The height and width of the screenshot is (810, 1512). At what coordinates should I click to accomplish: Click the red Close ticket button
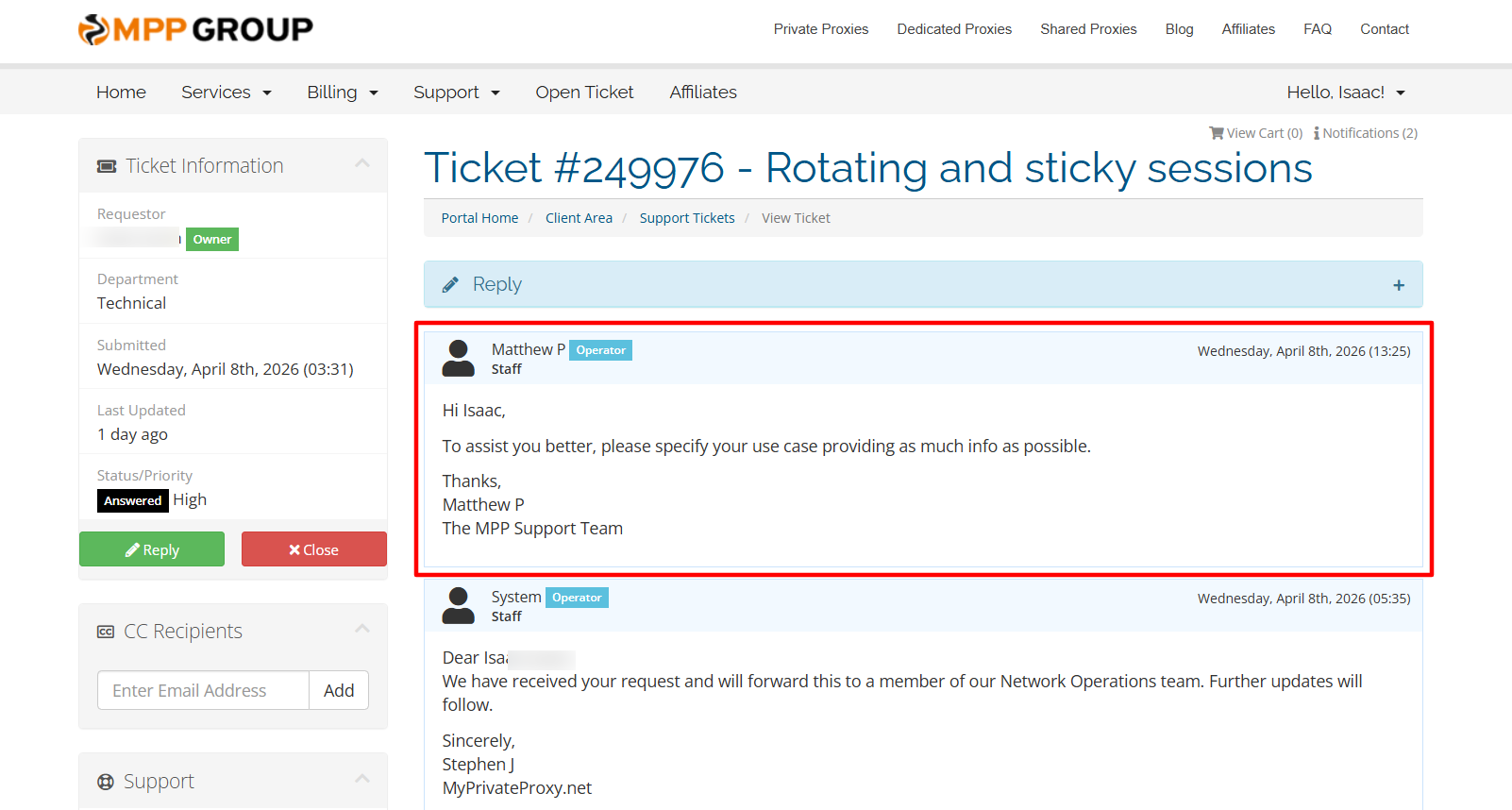click(x=314, y=549)
